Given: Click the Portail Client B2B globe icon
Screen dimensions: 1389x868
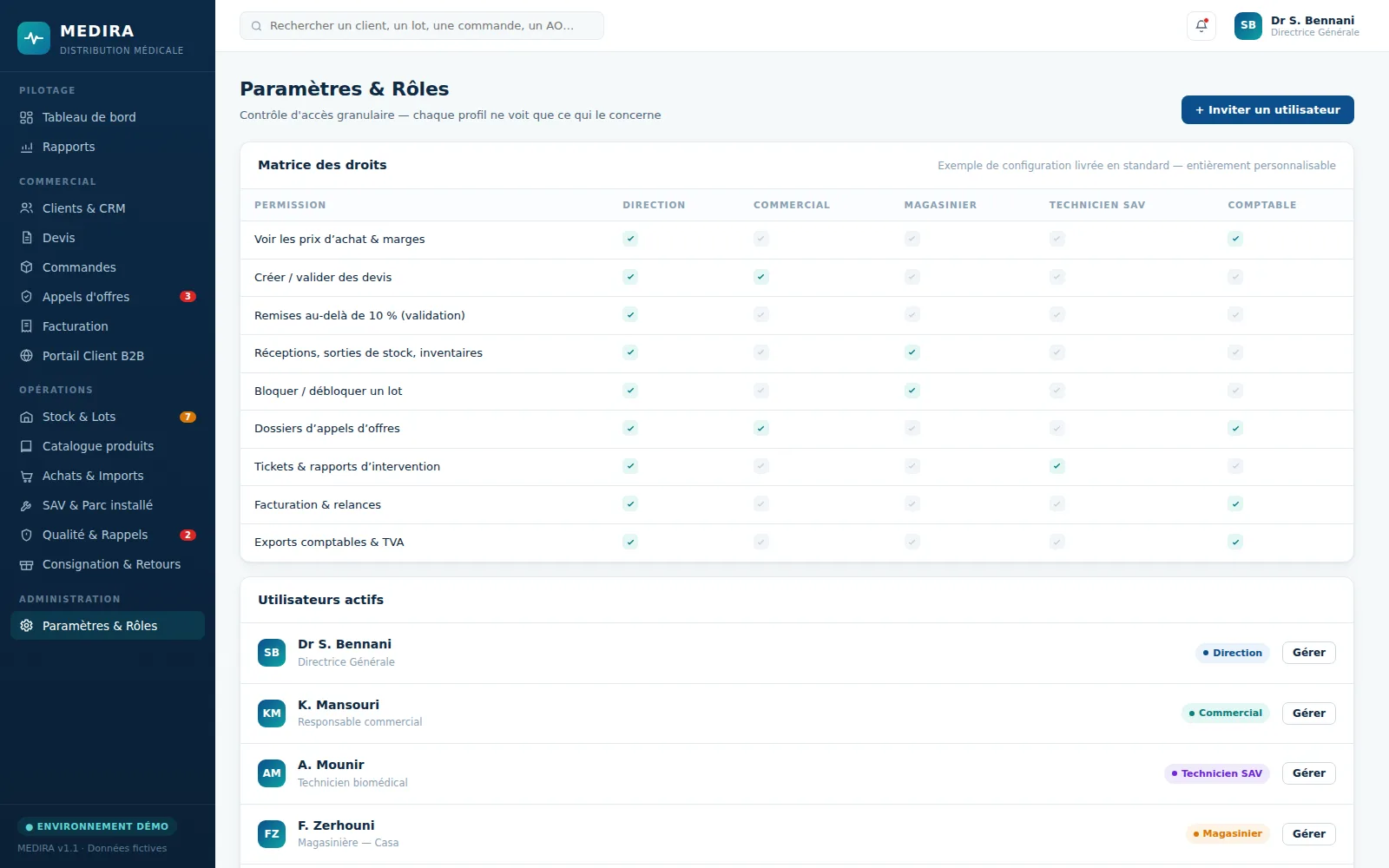Looking at the screenshot, I should [27, 356].
